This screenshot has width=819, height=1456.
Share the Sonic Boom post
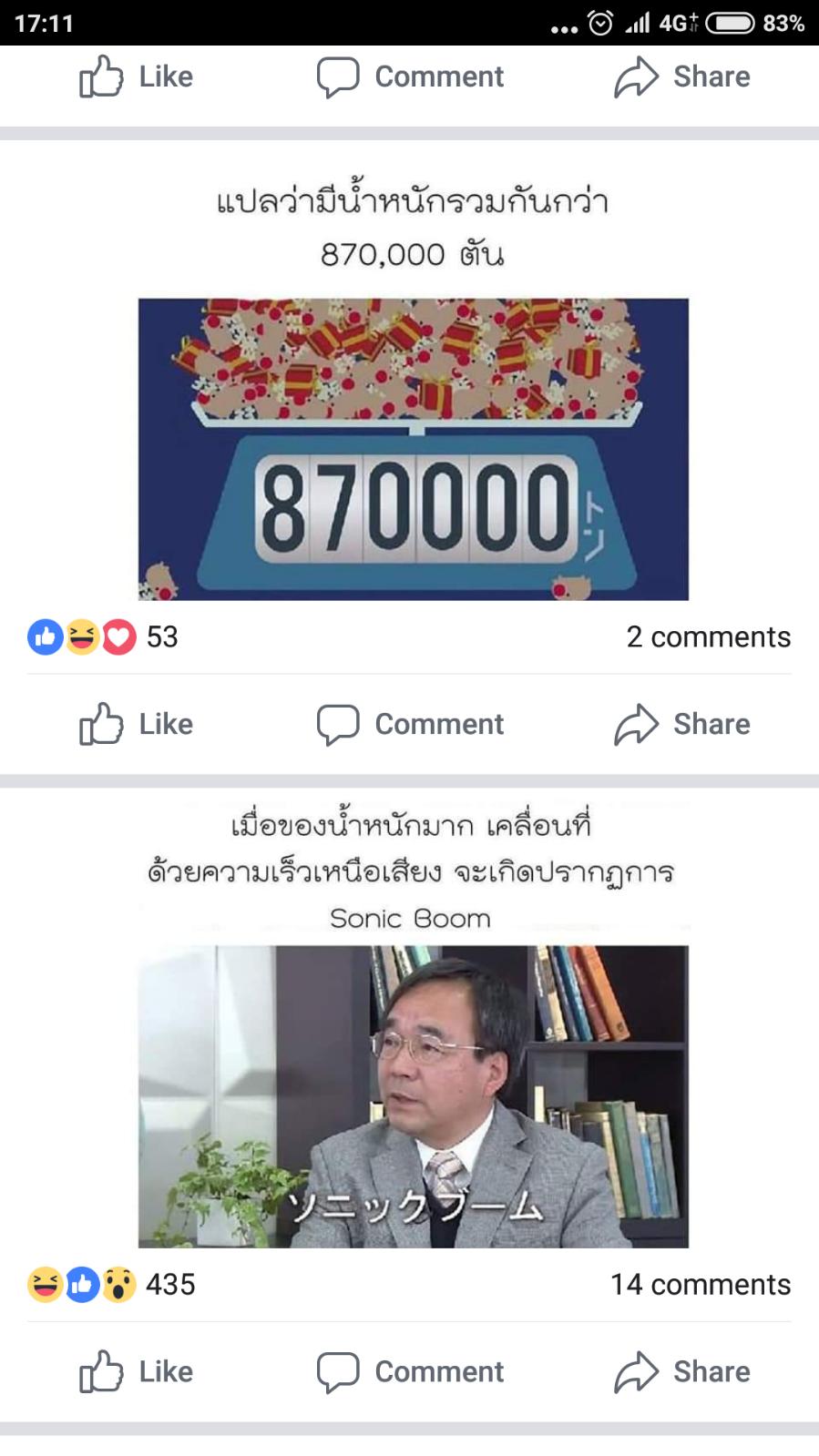click(x=682, y=1371)
